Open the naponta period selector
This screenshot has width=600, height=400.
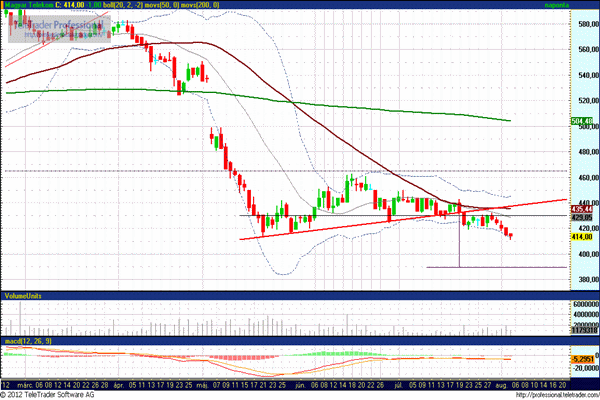584,6
